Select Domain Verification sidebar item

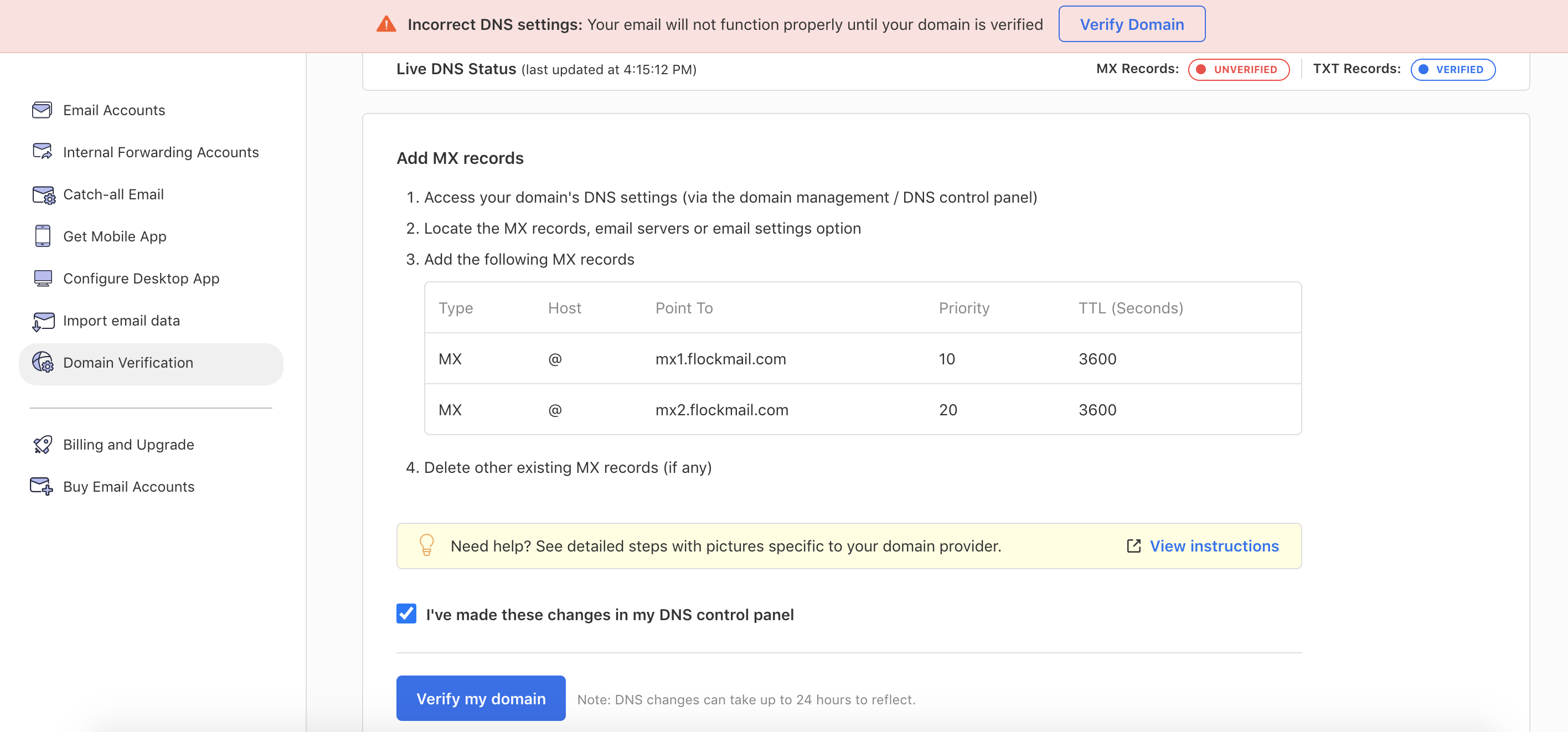coord(151,364)
